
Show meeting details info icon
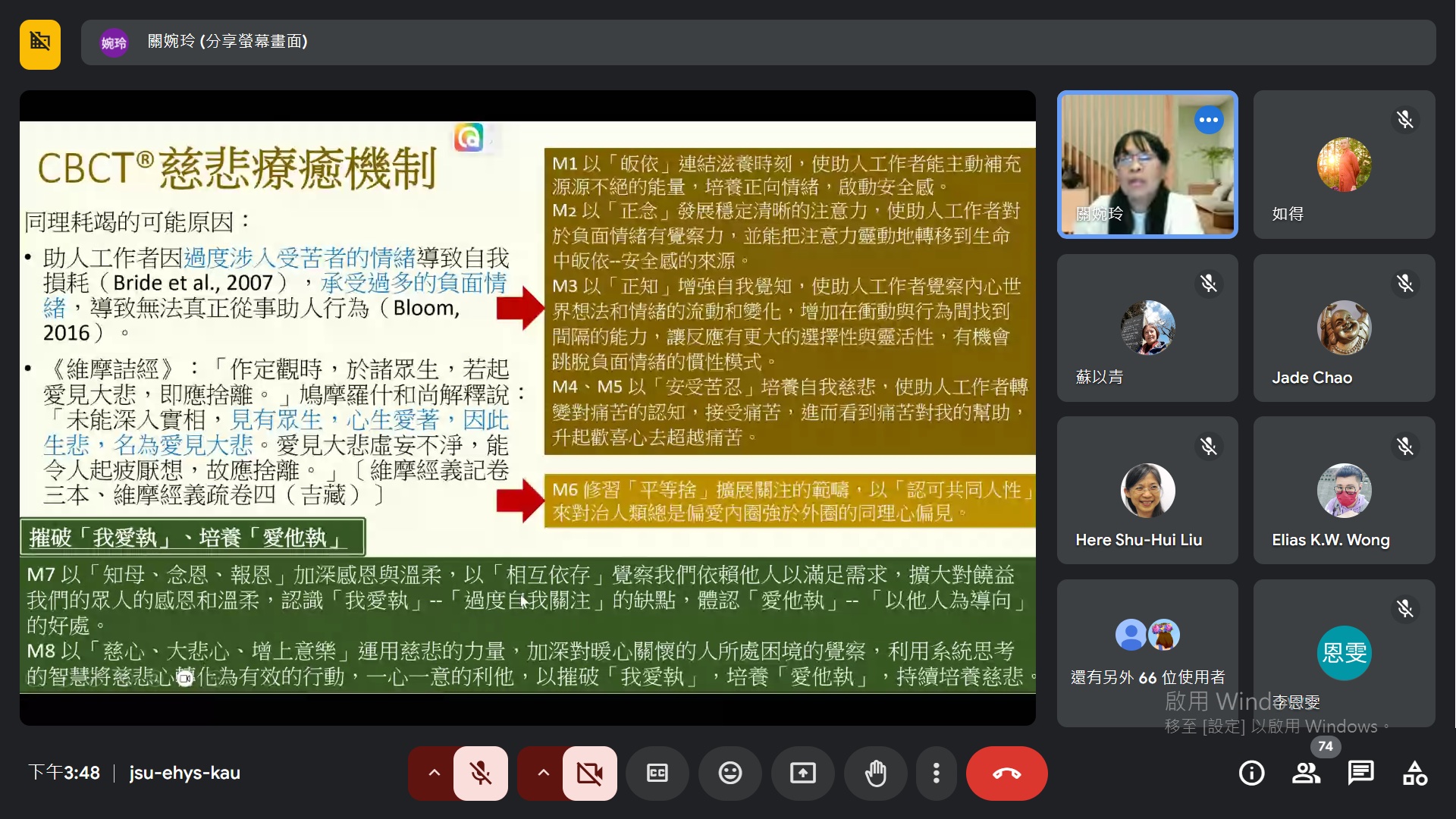1251,773
